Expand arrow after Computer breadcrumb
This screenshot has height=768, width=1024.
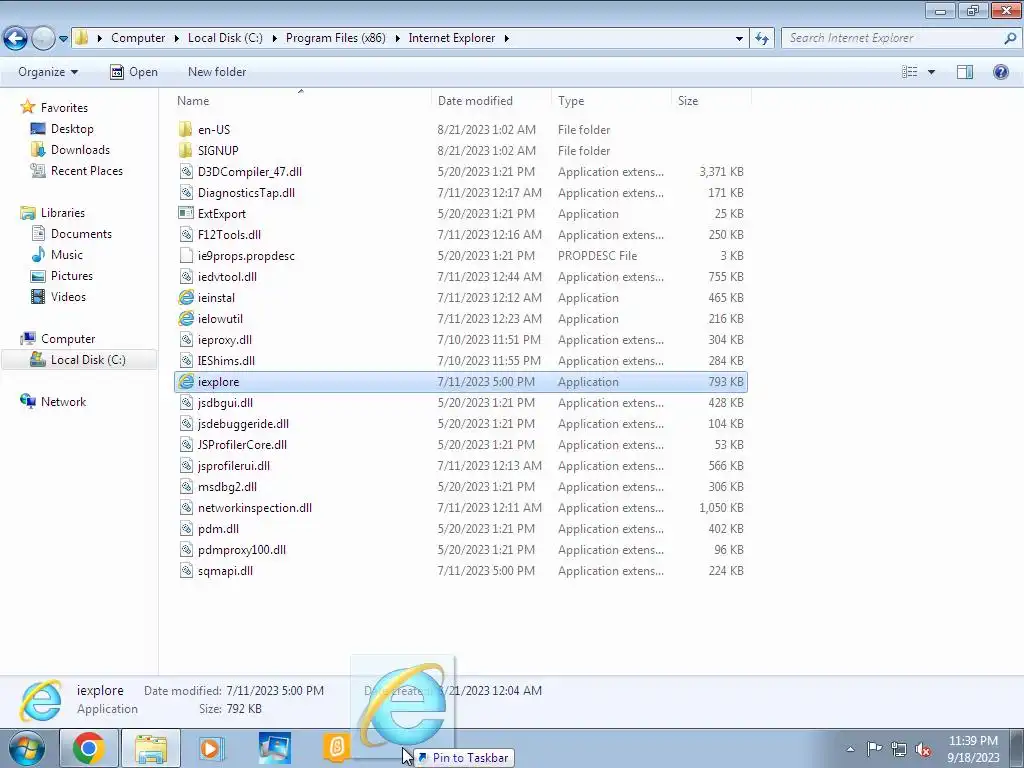(x=176, y=39)
